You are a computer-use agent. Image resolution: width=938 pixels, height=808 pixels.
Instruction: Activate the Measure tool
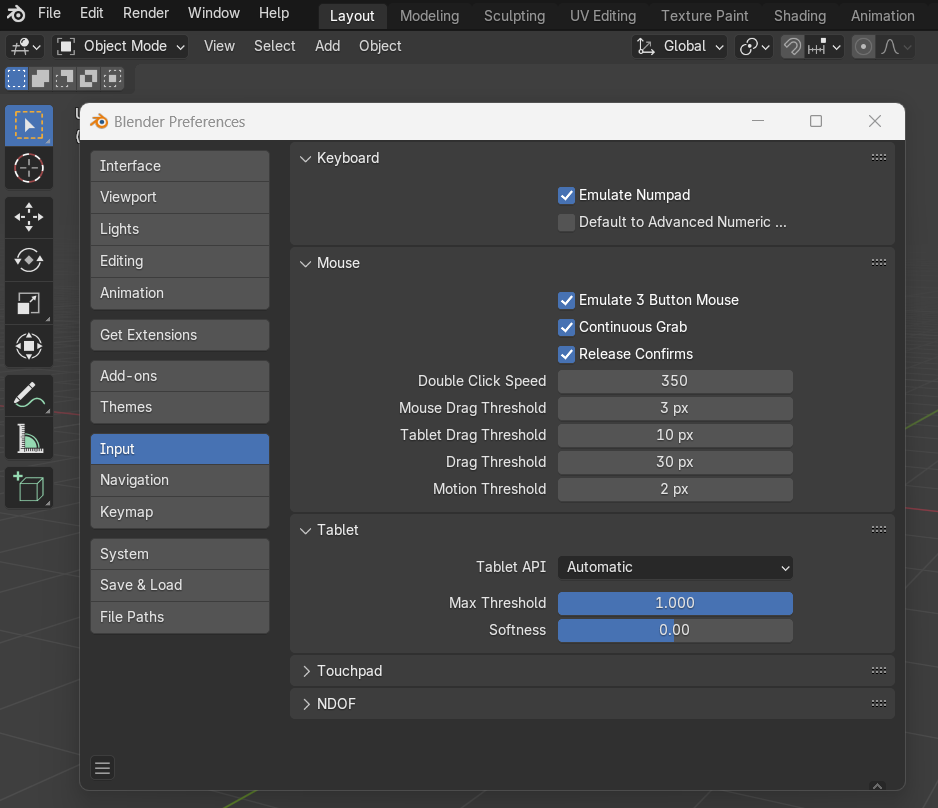click(29, 438)
